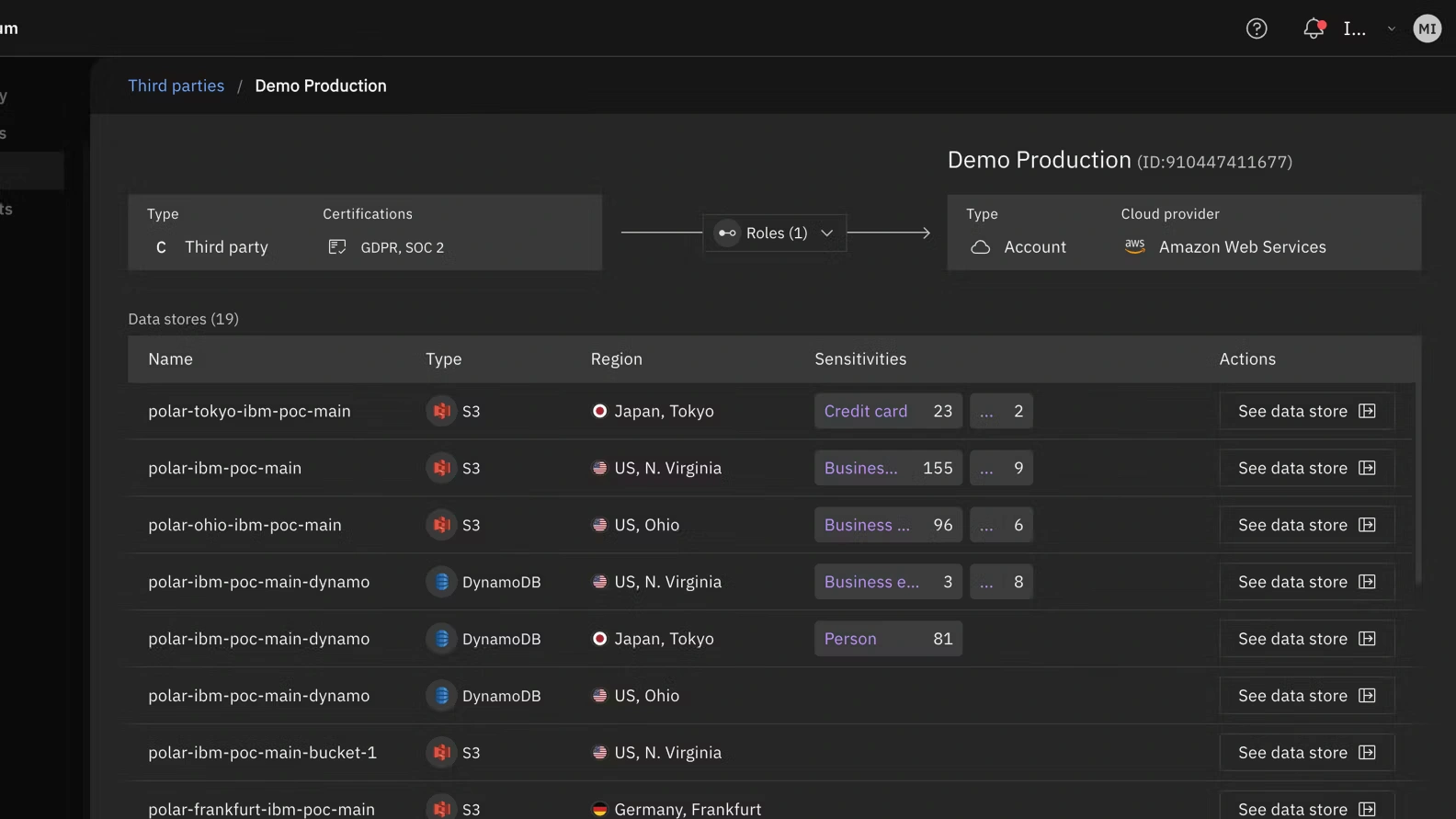Click the Name column header
The image size is (1456, 819).
(171, 358)
